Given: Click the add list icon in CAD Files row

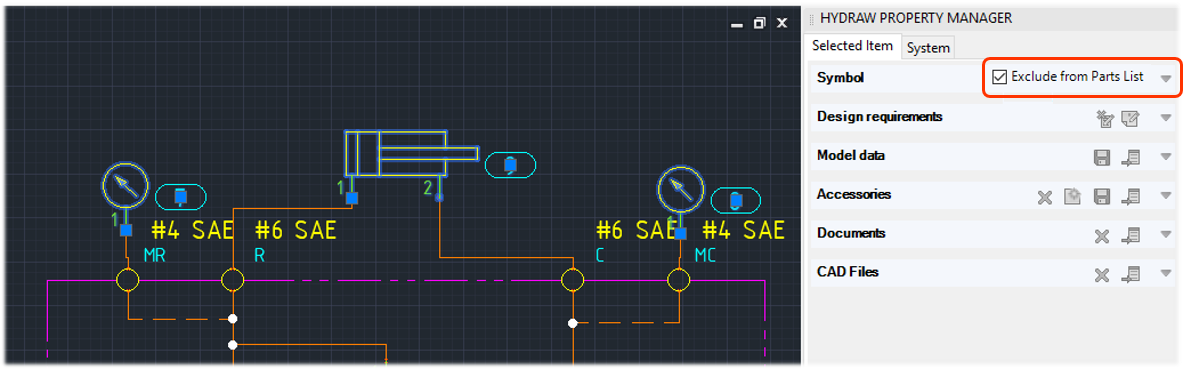Looking at the screenshot, I should coord(1129,274).
